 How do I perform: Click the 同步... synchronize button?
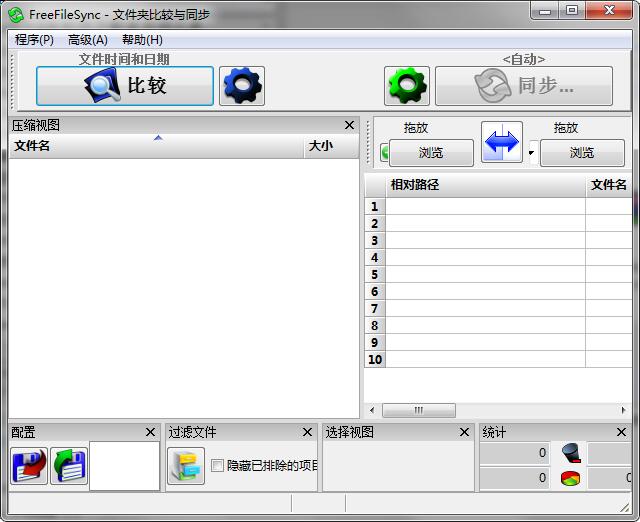[x=524, y=86]
